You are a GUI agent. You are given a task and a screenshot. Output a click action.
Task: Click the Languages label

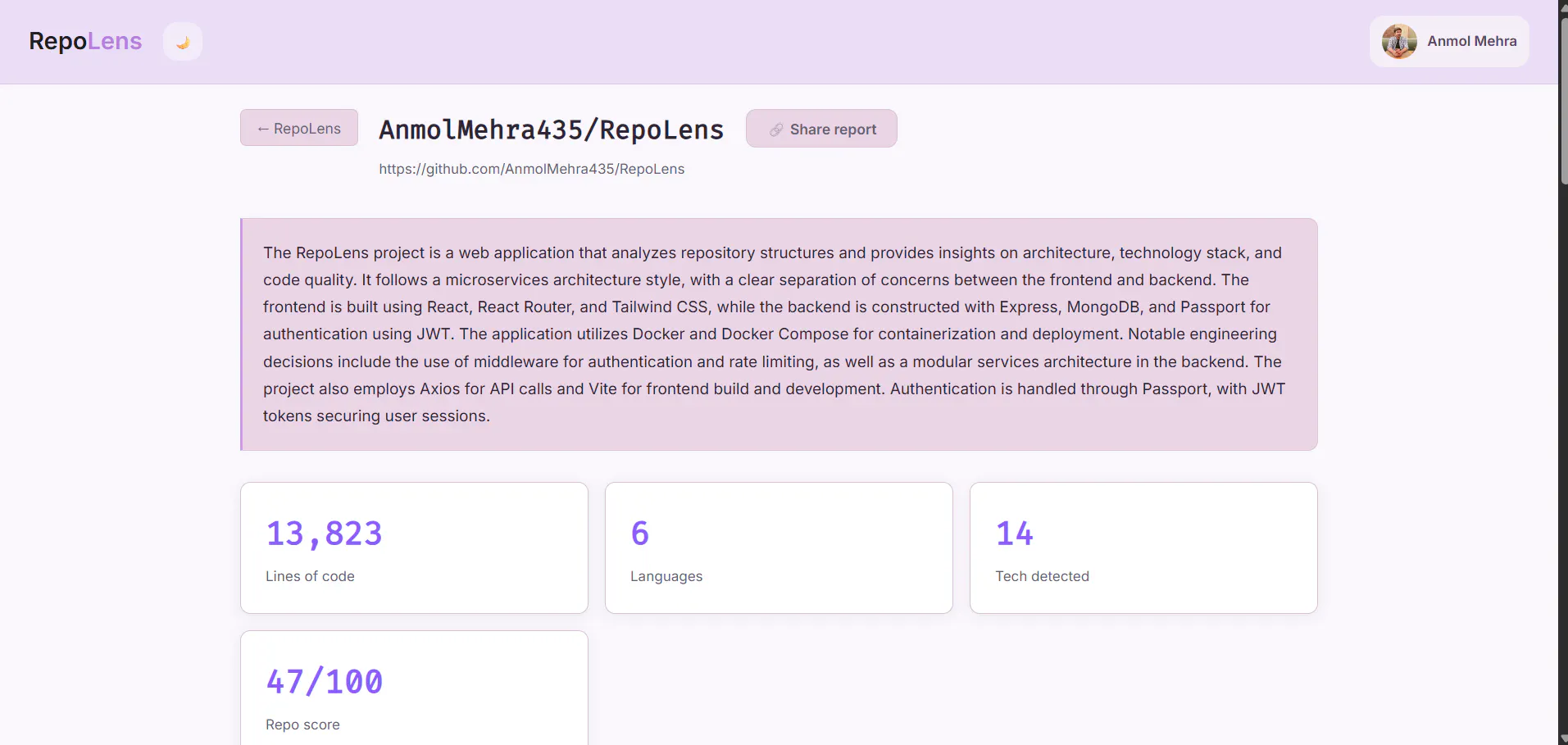[666, 576]
